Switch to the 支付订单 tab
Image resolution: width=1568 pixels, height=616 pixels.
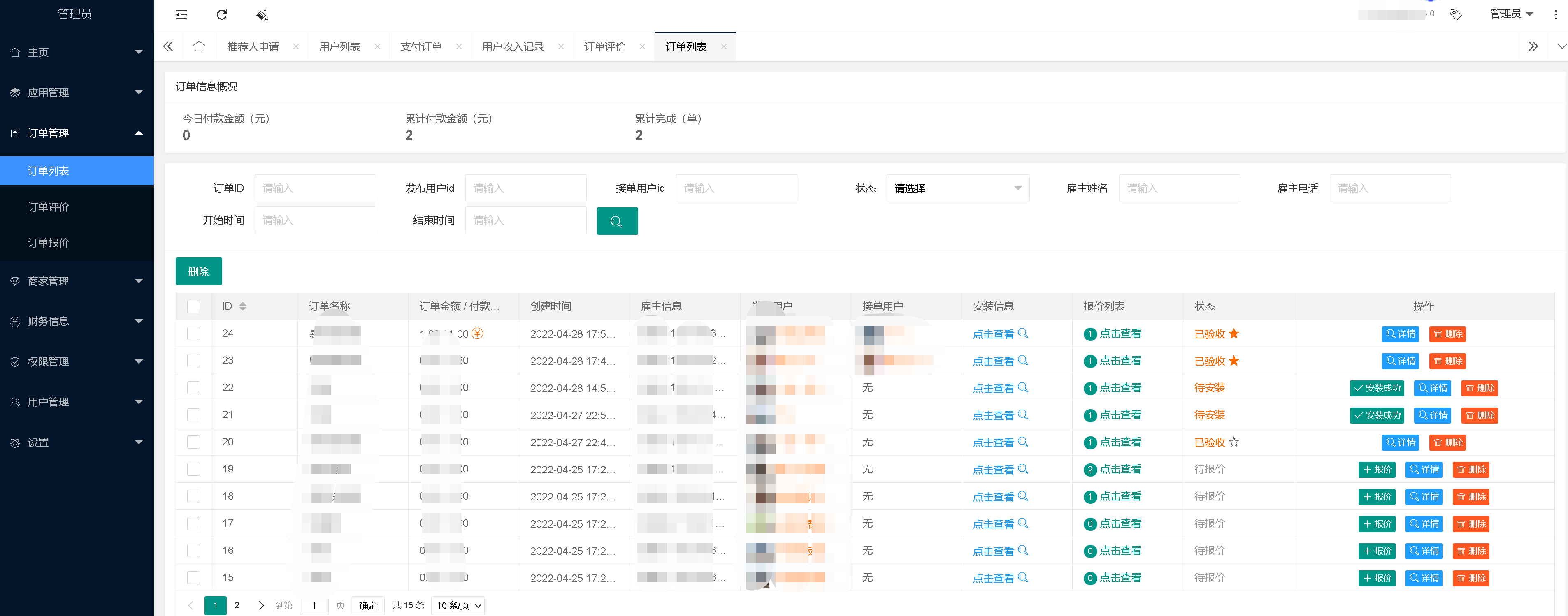click(x=421, y=47)
